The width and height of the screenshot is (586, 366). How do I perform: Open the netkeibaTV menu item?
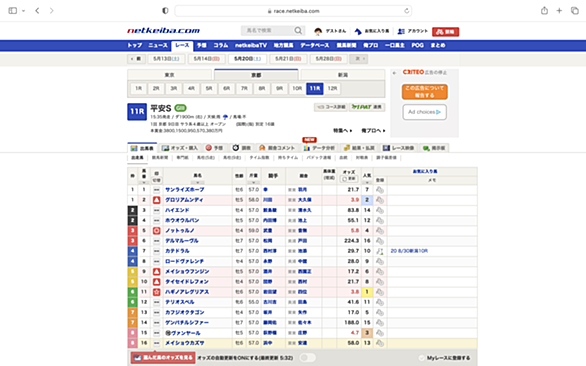(251, 45)
